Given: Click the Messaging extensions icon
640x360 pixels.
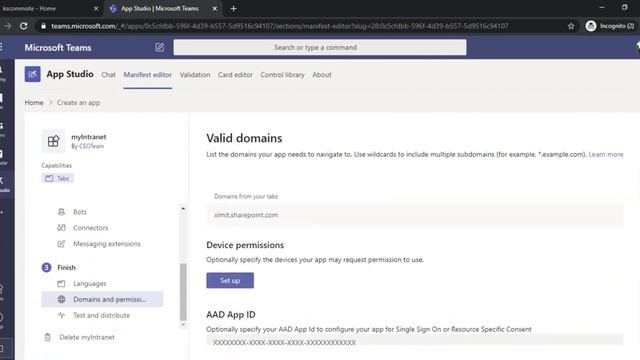Looking at the screenshot, I should click(61, 244).
